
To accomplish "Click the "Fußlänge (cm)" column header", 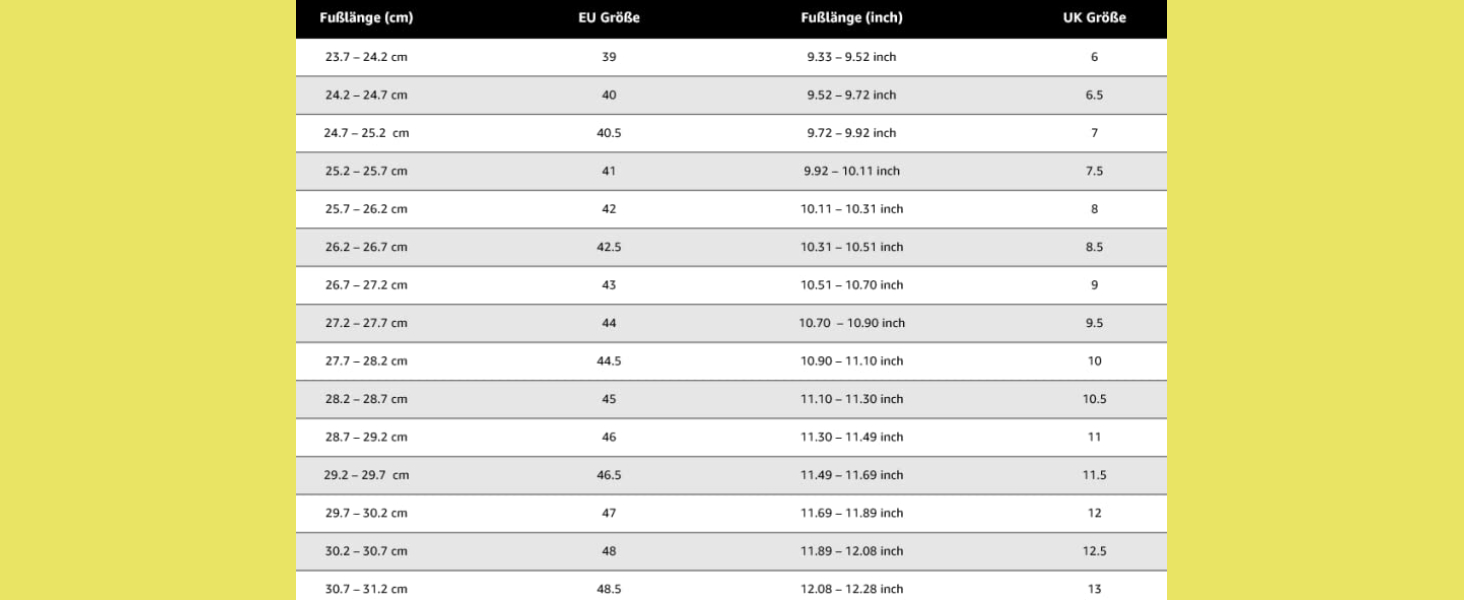I will tap(366, 18).
